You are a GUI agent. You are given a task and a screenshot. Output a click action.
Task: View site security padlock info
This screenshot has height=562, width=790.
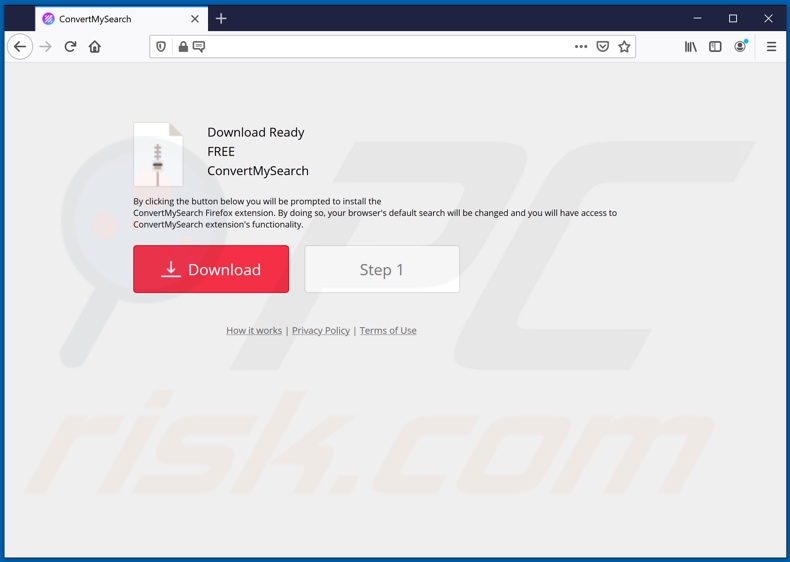183,47
